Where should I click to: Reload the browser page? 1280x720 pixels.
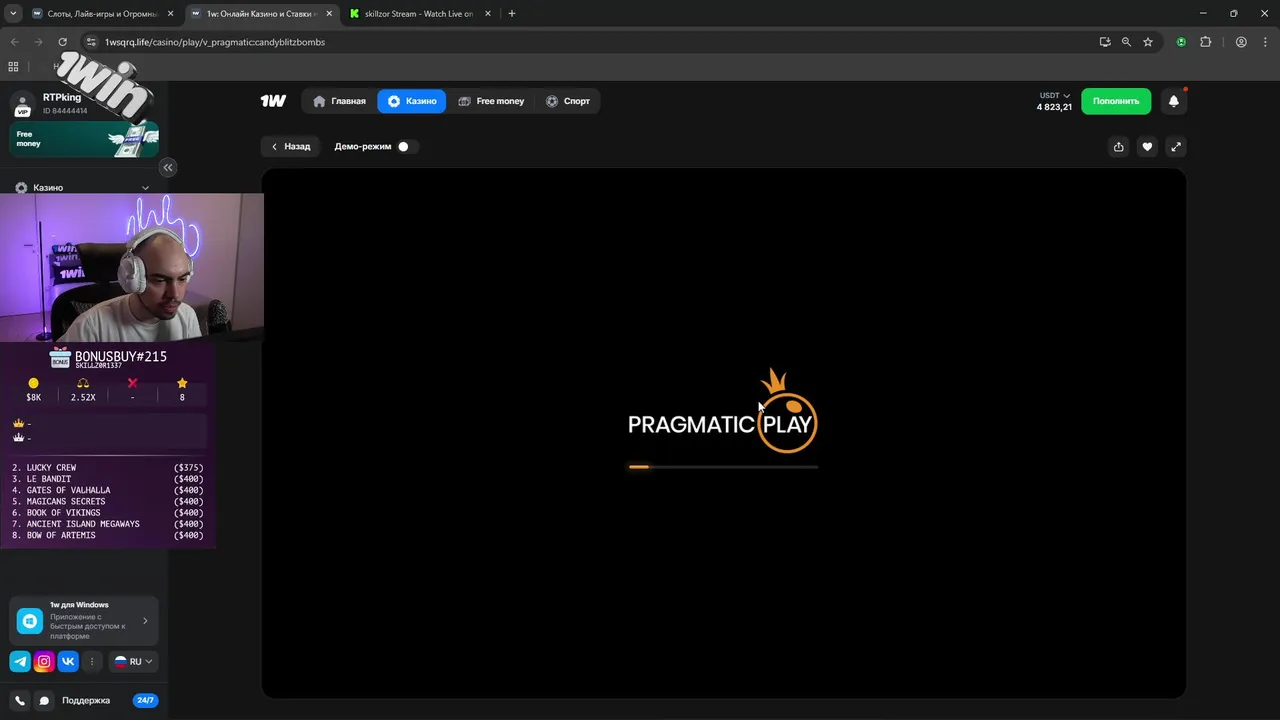pos(62,42)
